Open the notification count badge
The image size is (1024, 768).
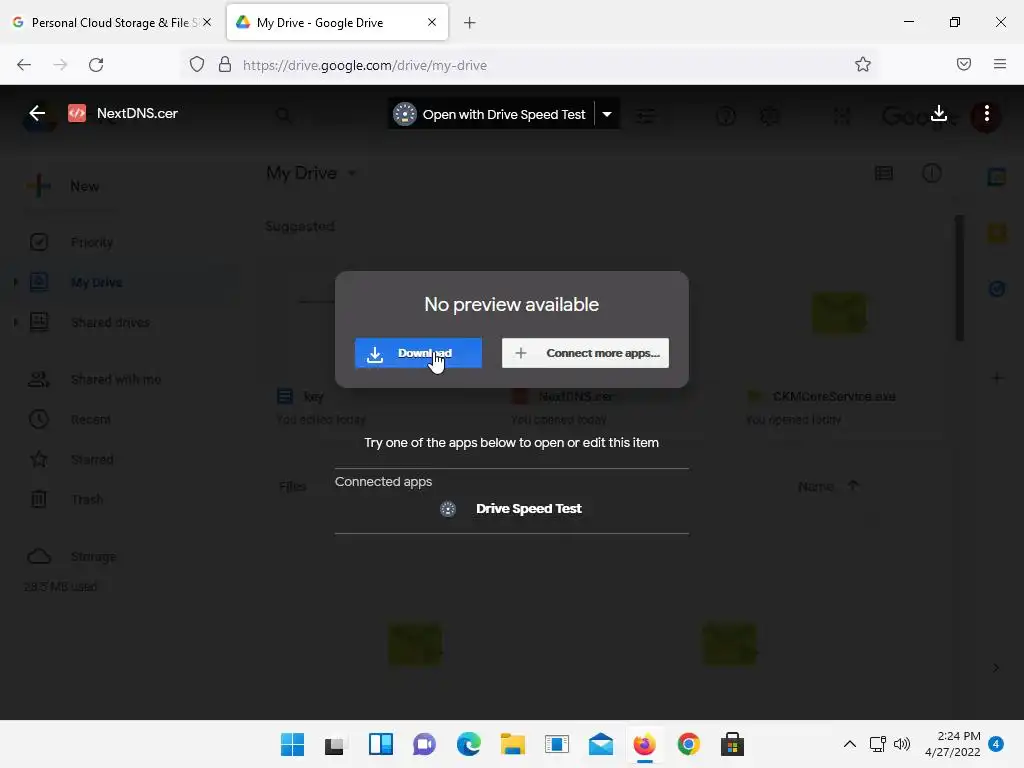(996, 744)
